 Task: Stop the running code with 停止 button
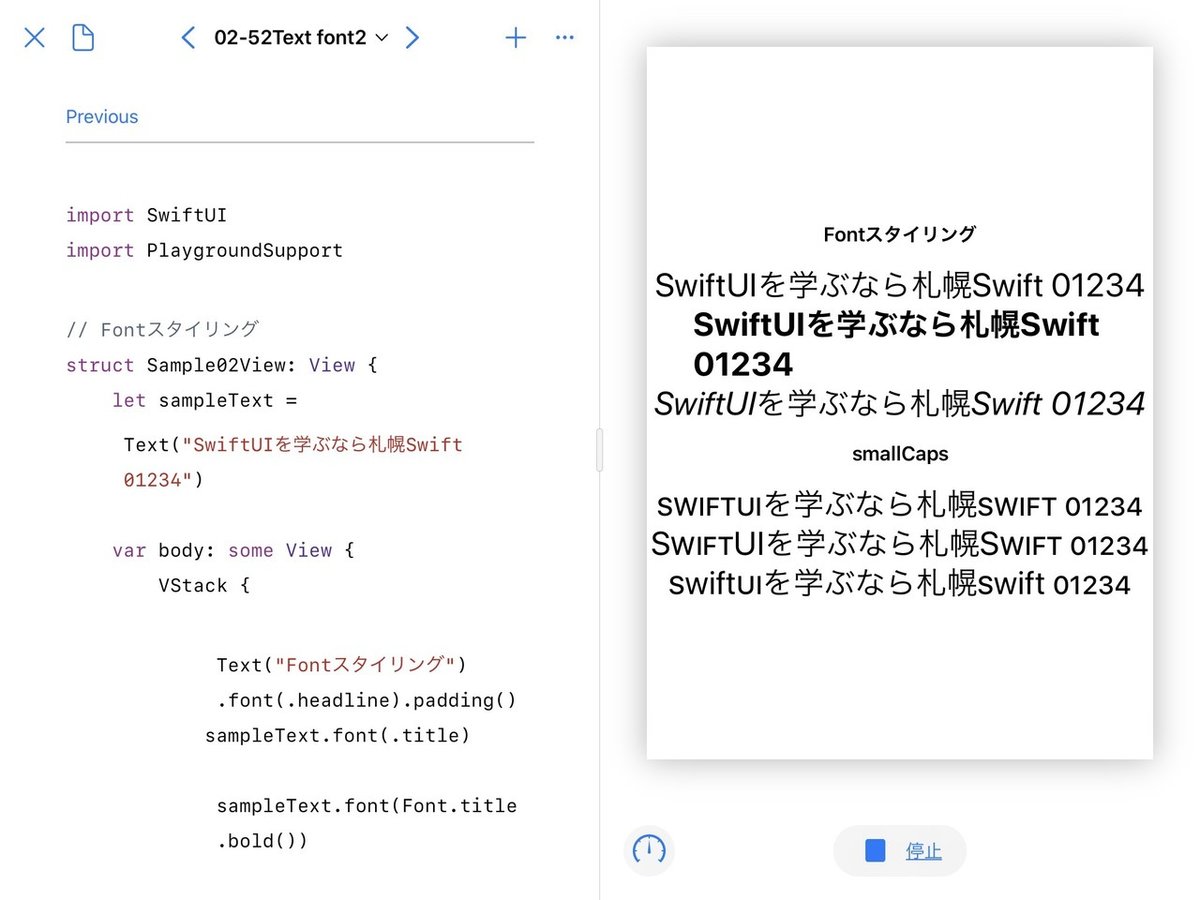900,851
